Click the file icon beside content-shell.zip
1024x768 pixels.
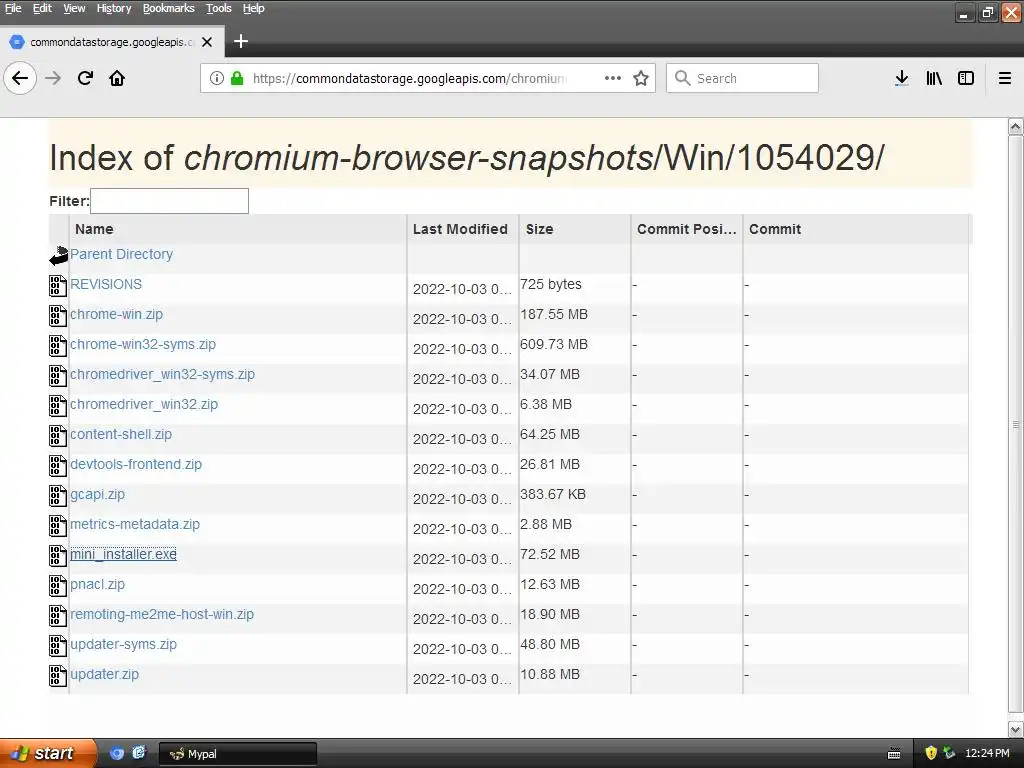tap(57, 436)
